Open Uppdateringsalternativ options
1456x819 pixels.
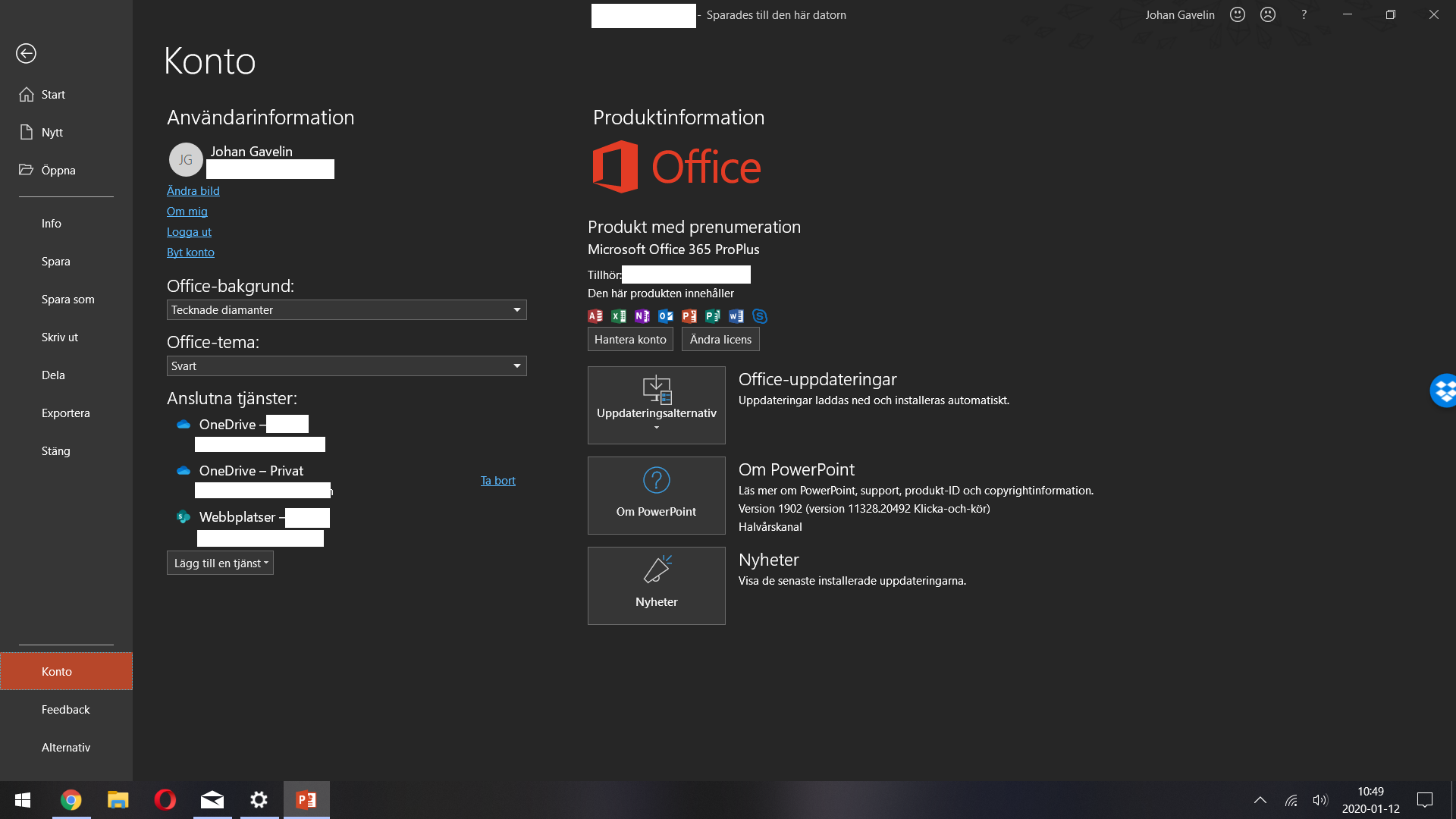[x=656, y=404]
